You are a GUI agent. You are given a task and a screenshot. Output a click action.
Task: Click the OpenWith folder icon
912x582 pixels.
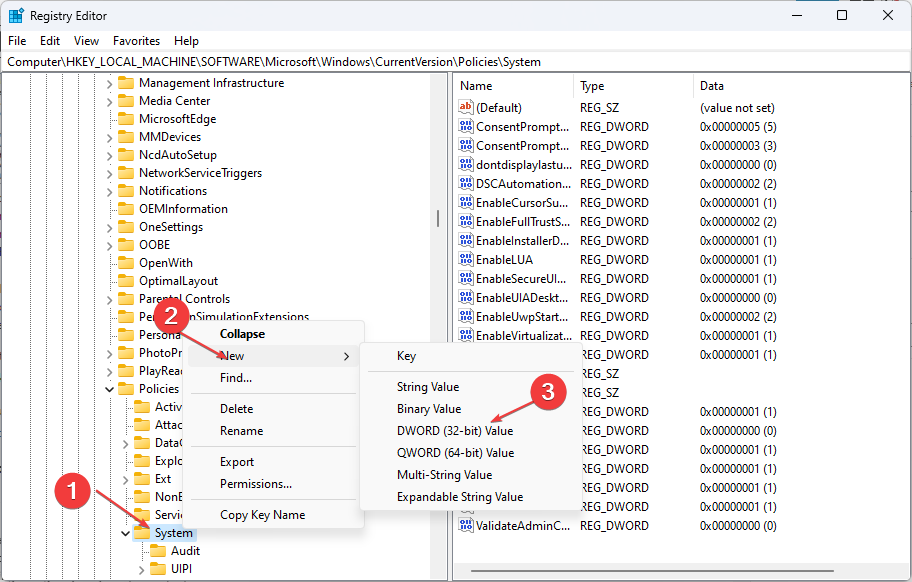(126, 263)
